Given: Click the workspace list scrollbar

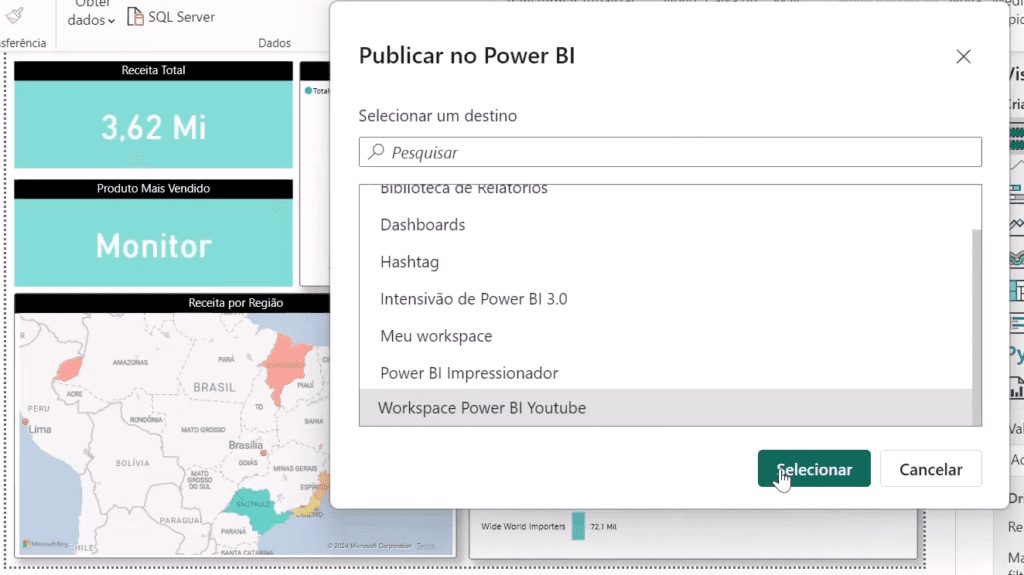Looking at the screenshot, I should tap(977, 327).
